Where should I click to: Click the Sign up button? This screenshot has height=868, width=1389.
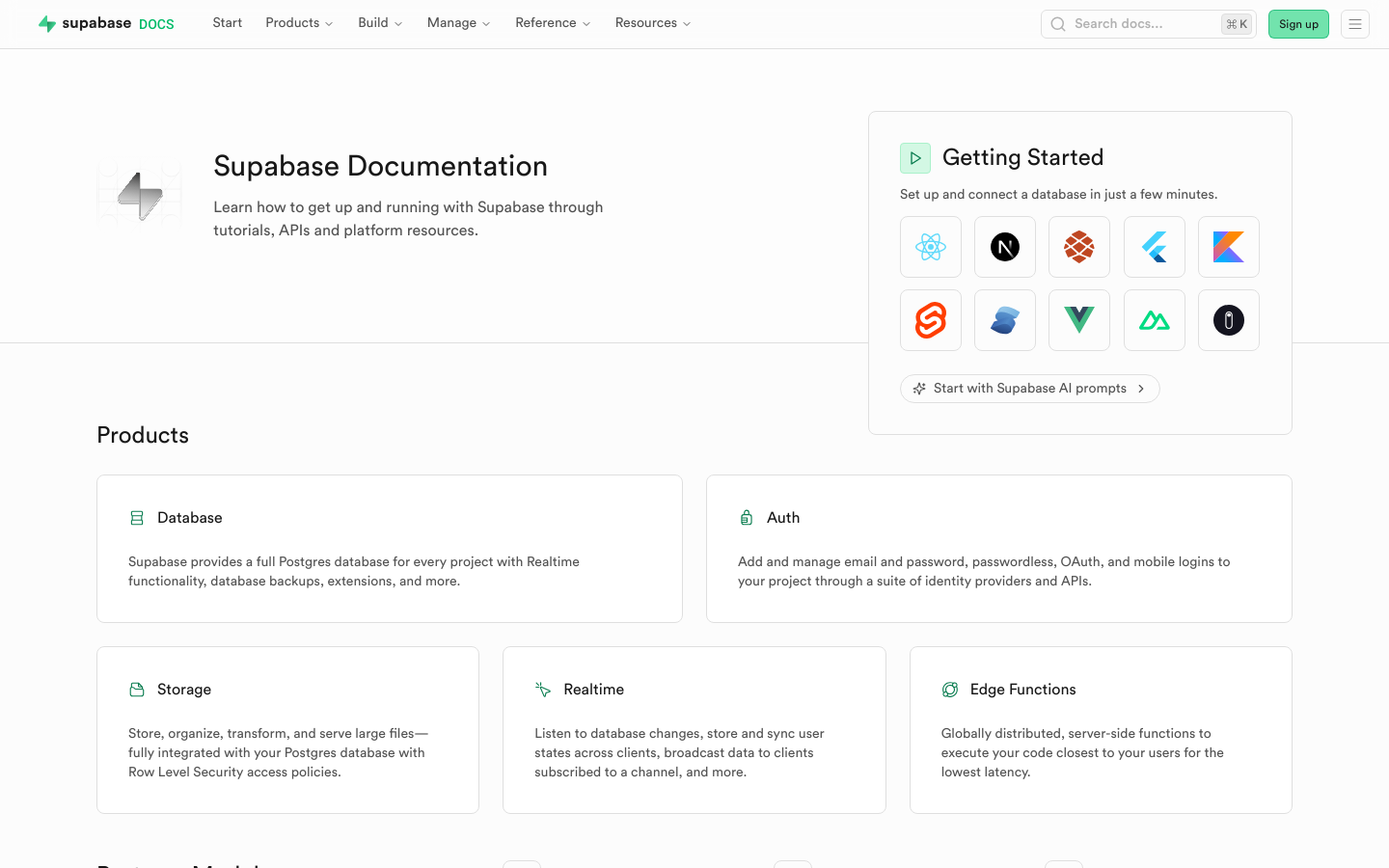tap(1297, 24)
